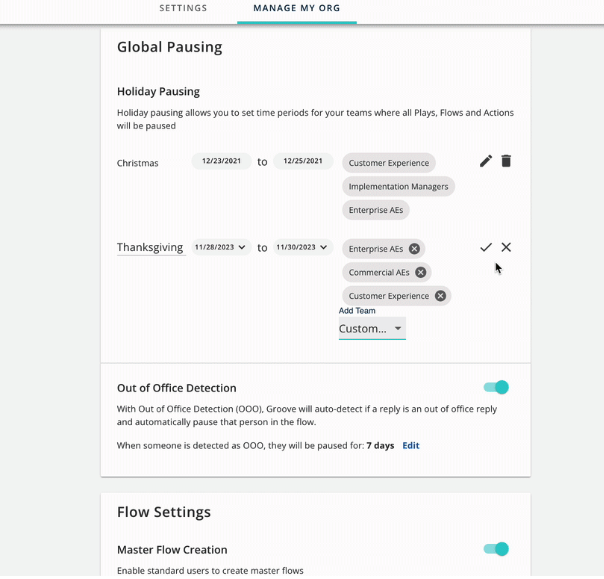Click Christmas Customer Experience team chip
Image resolution: width=604 pixels, height=579 pixels.
point(389,163)
